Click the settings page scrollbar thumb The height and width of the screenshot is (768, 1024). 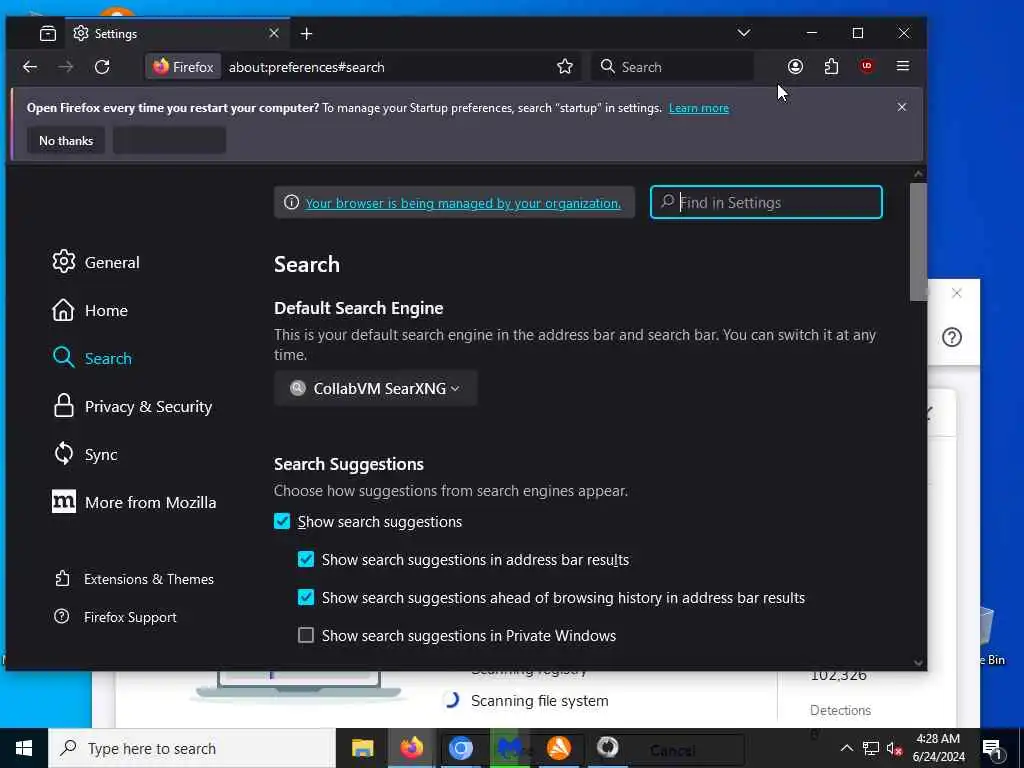coord(918,242)
